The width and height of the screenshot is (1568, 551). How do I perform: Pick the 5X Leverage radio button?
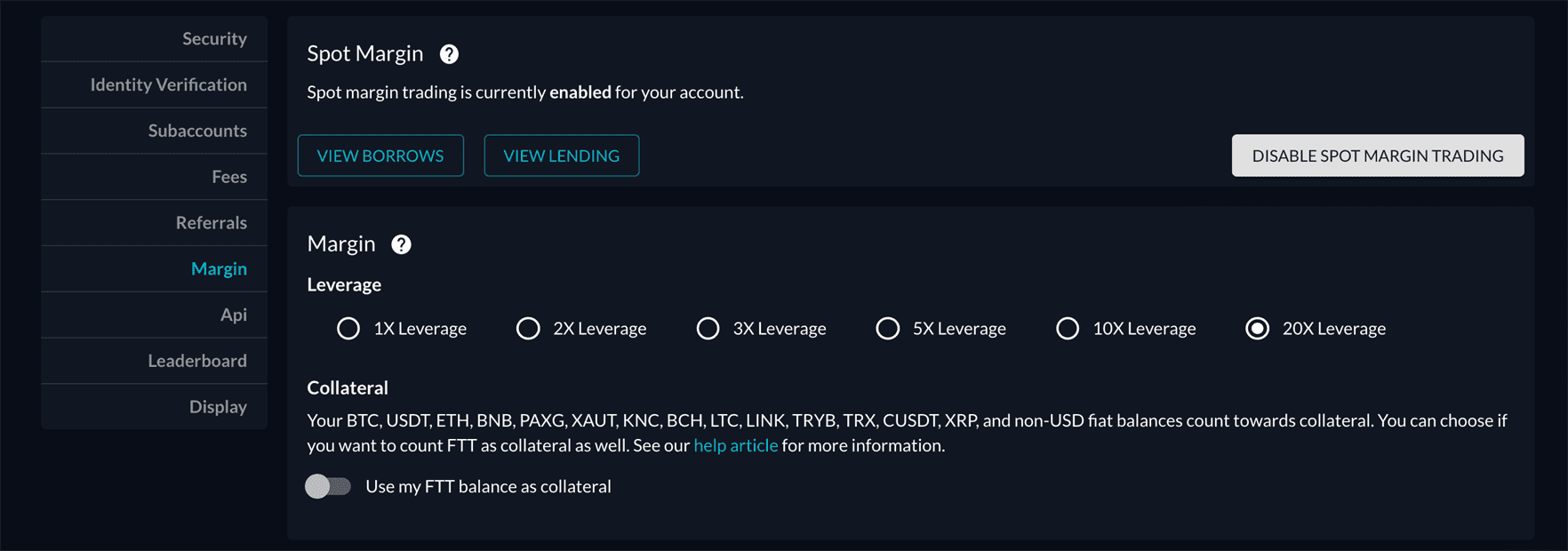pos(887,329)
